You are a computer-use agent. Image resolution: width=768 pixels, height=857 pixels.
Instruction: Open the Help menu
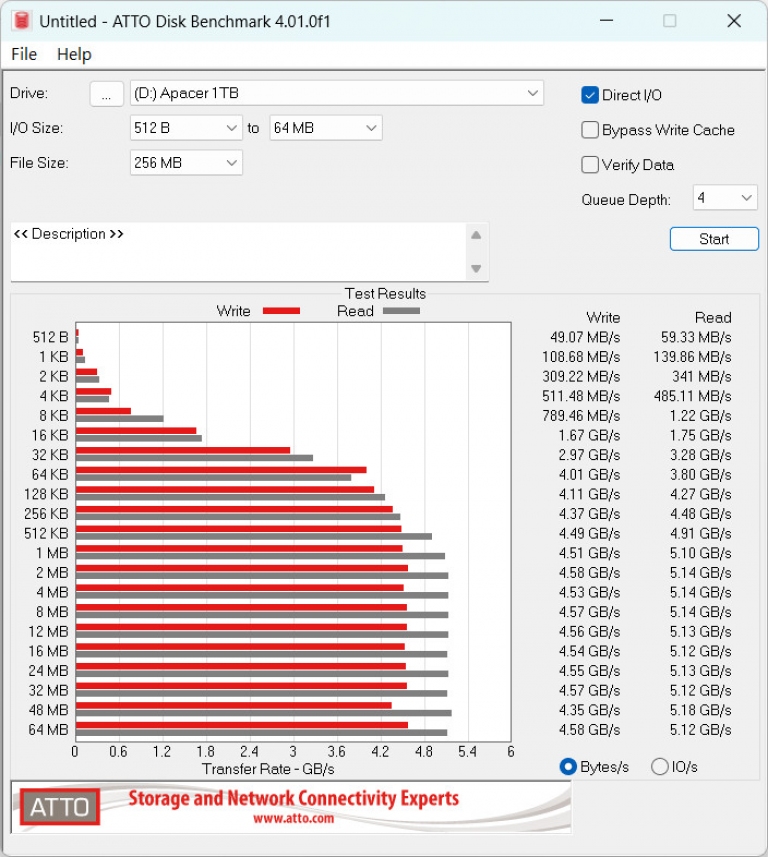point(74,54)
